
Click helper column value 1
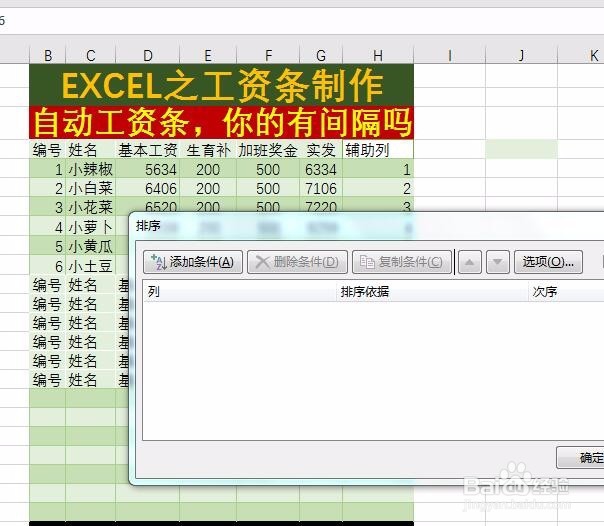(378, 169)
